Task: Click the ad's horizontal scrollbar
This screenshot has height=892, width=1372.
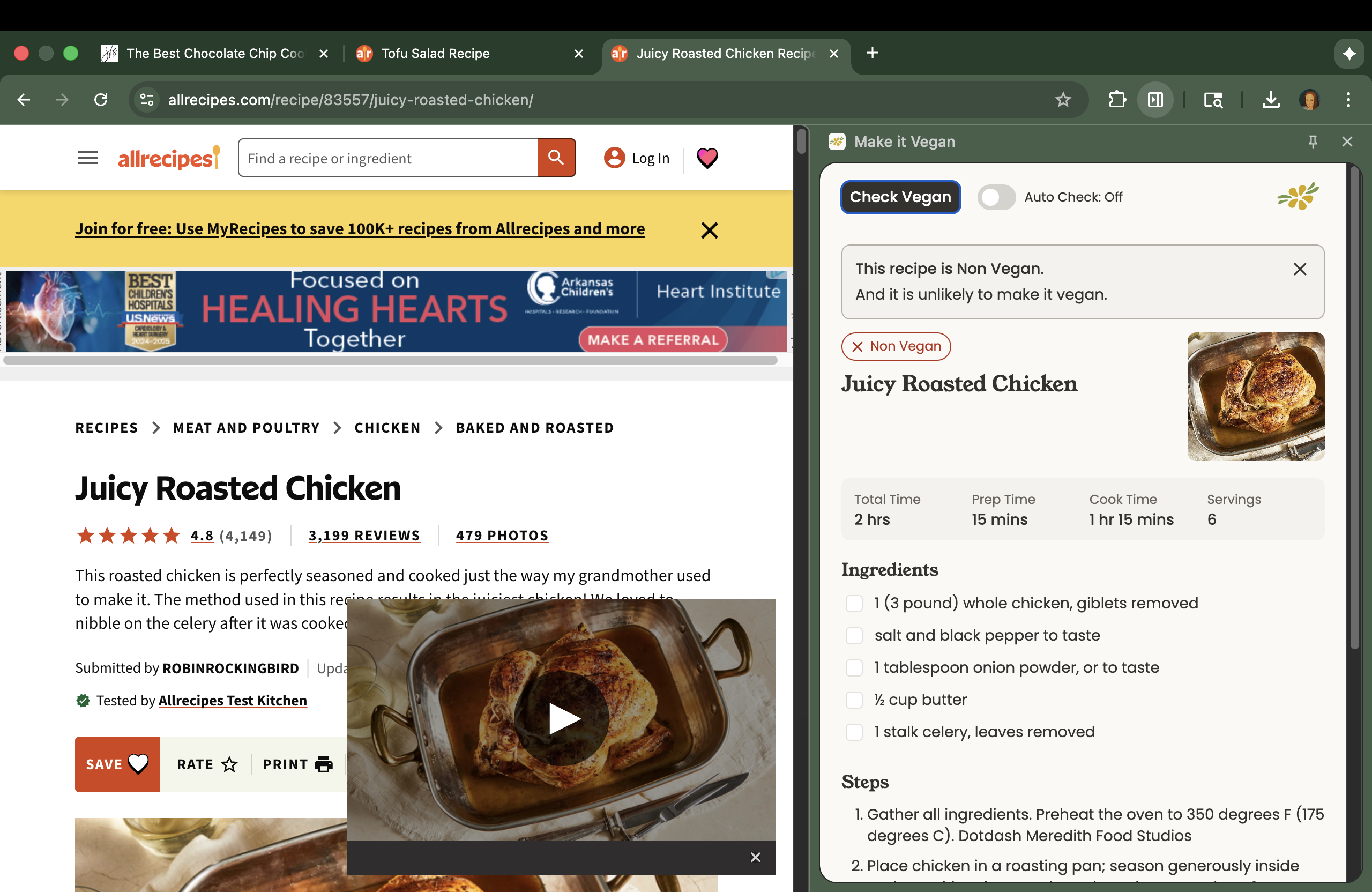Action: 390,360
